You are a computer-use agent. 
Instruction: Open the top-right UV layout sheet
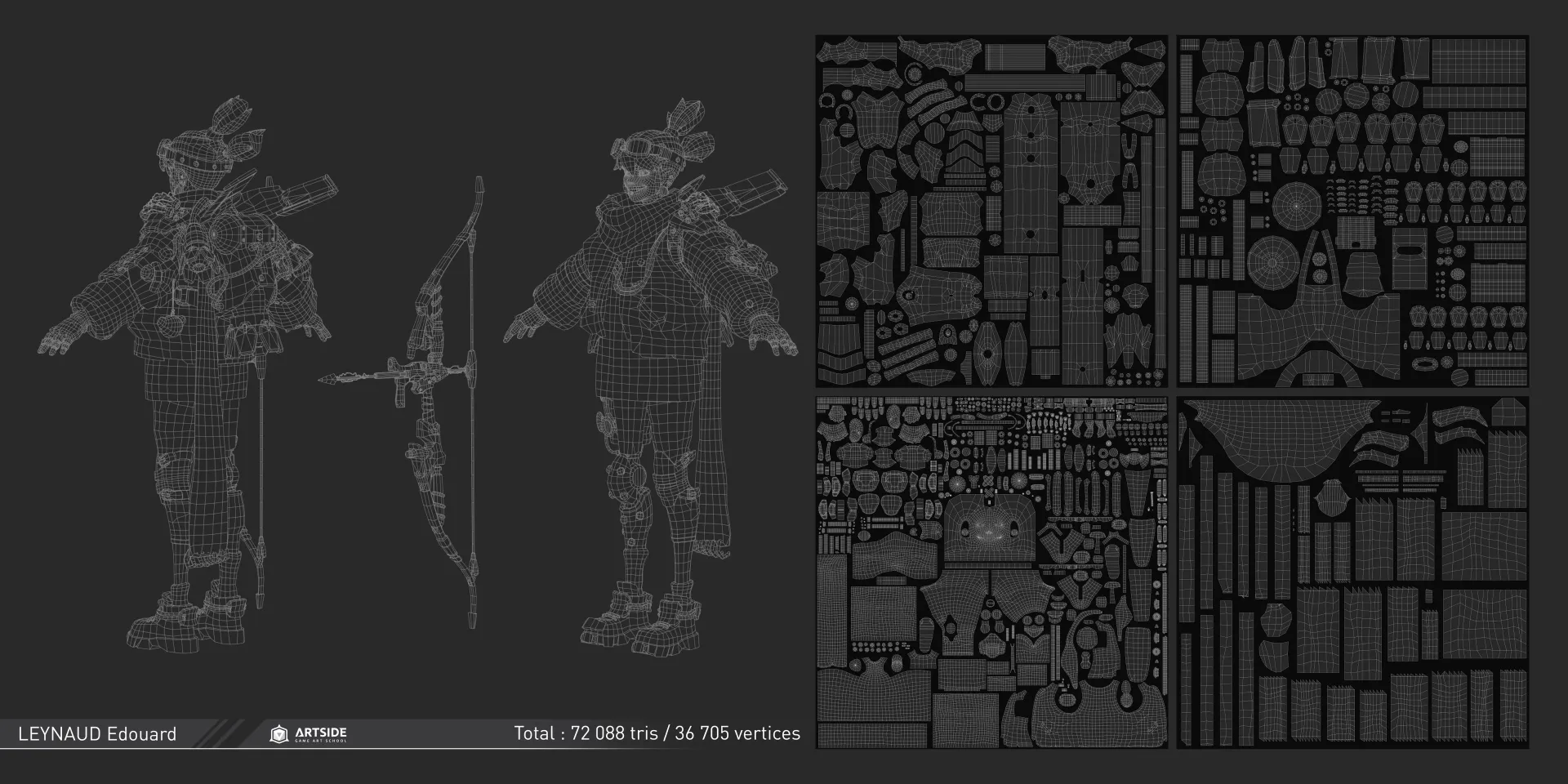tap(1352, 211)
